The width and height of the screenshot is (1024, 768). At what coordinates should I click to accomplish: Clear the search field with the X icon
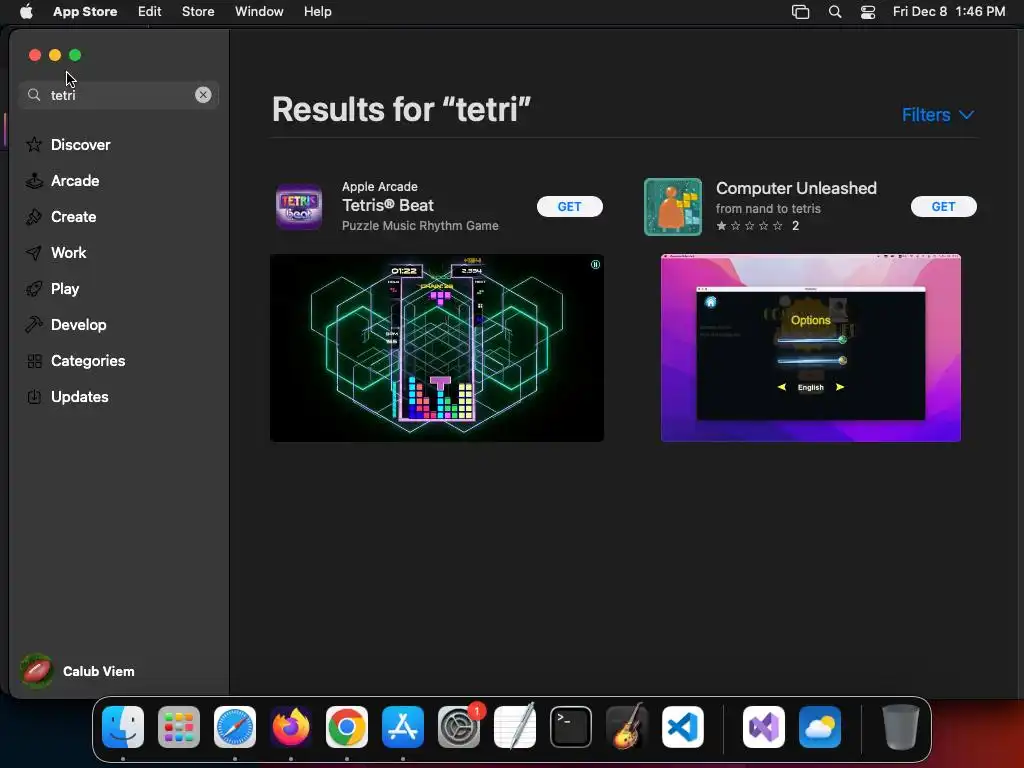click(203, 95)
